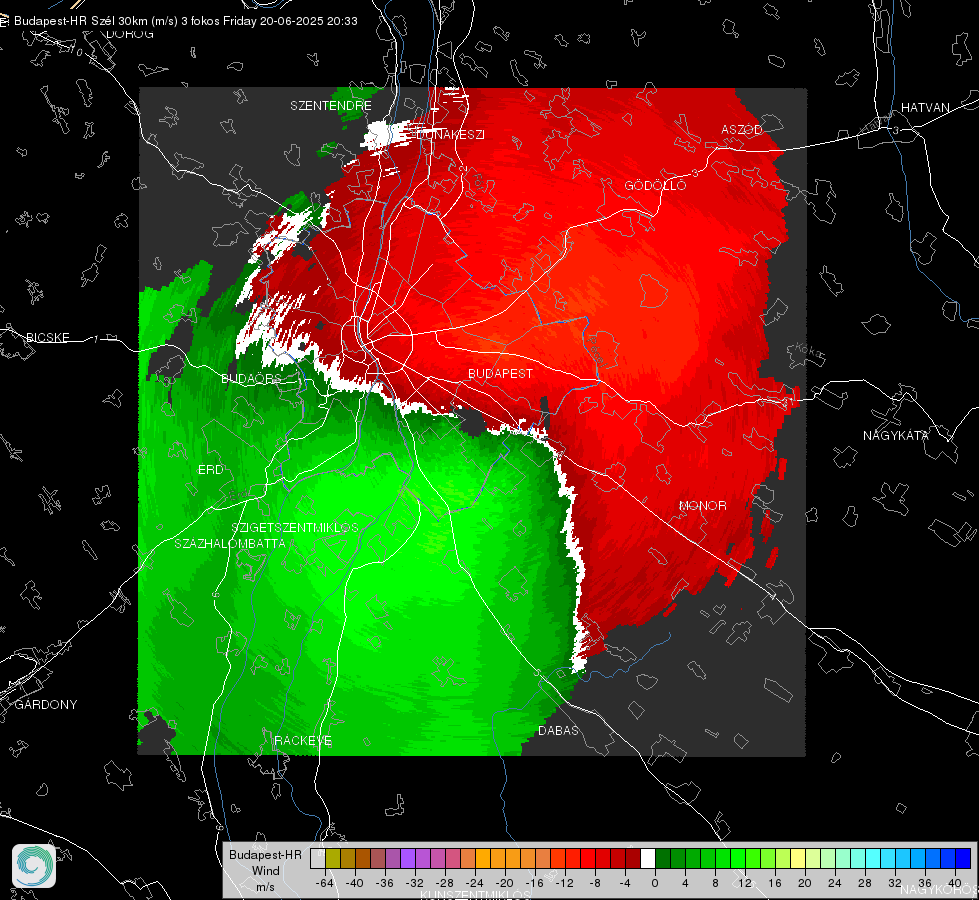The width and height of the screenshot is (979, 900).
Task: Click the SZAZHALOMBATTA town label
Action: click(x=230, y=543)
